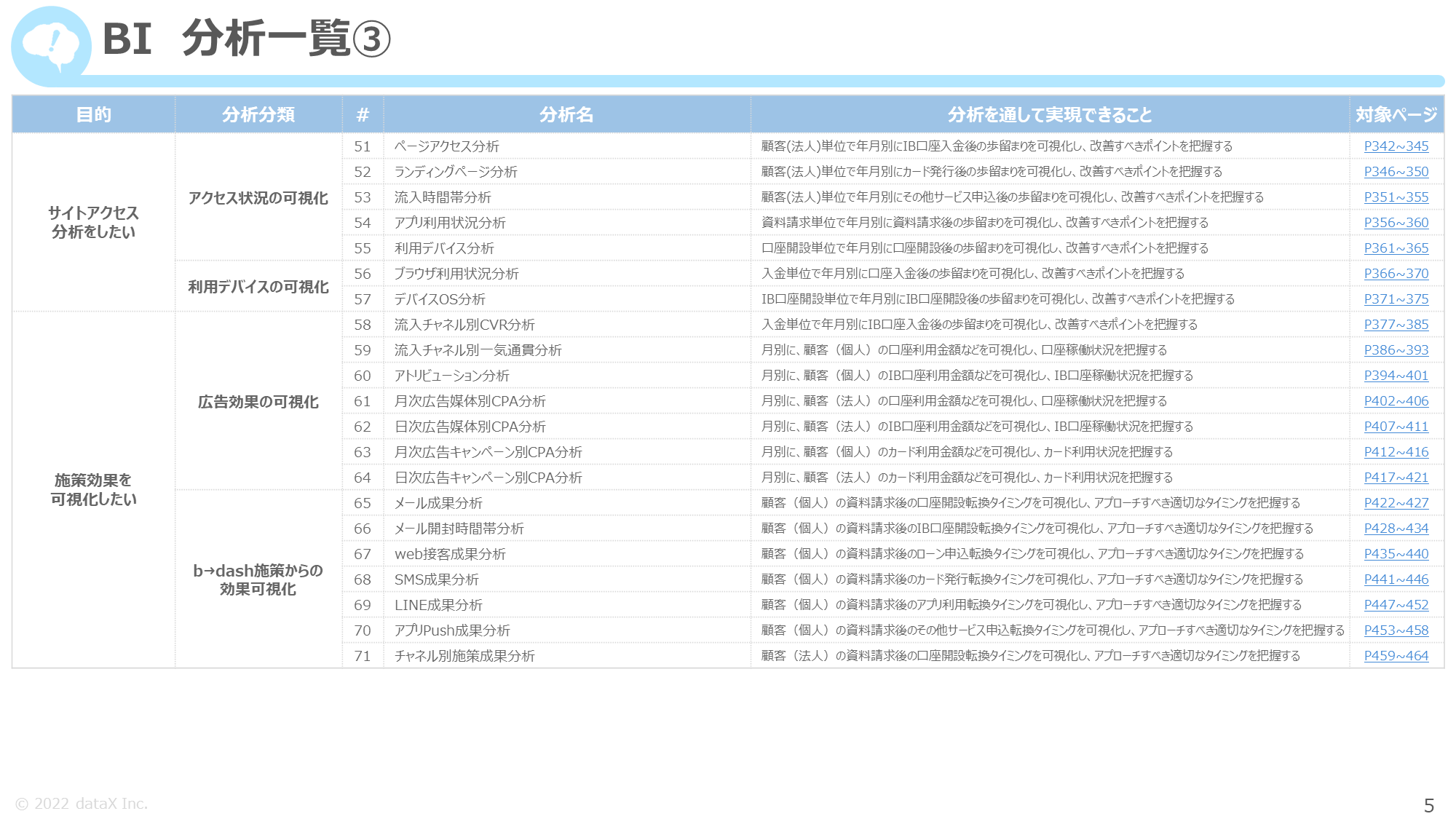1456x819 pixels.
Task: Select 流入チャネル別CVR分析 row name
Action: [x=464, y=325]
